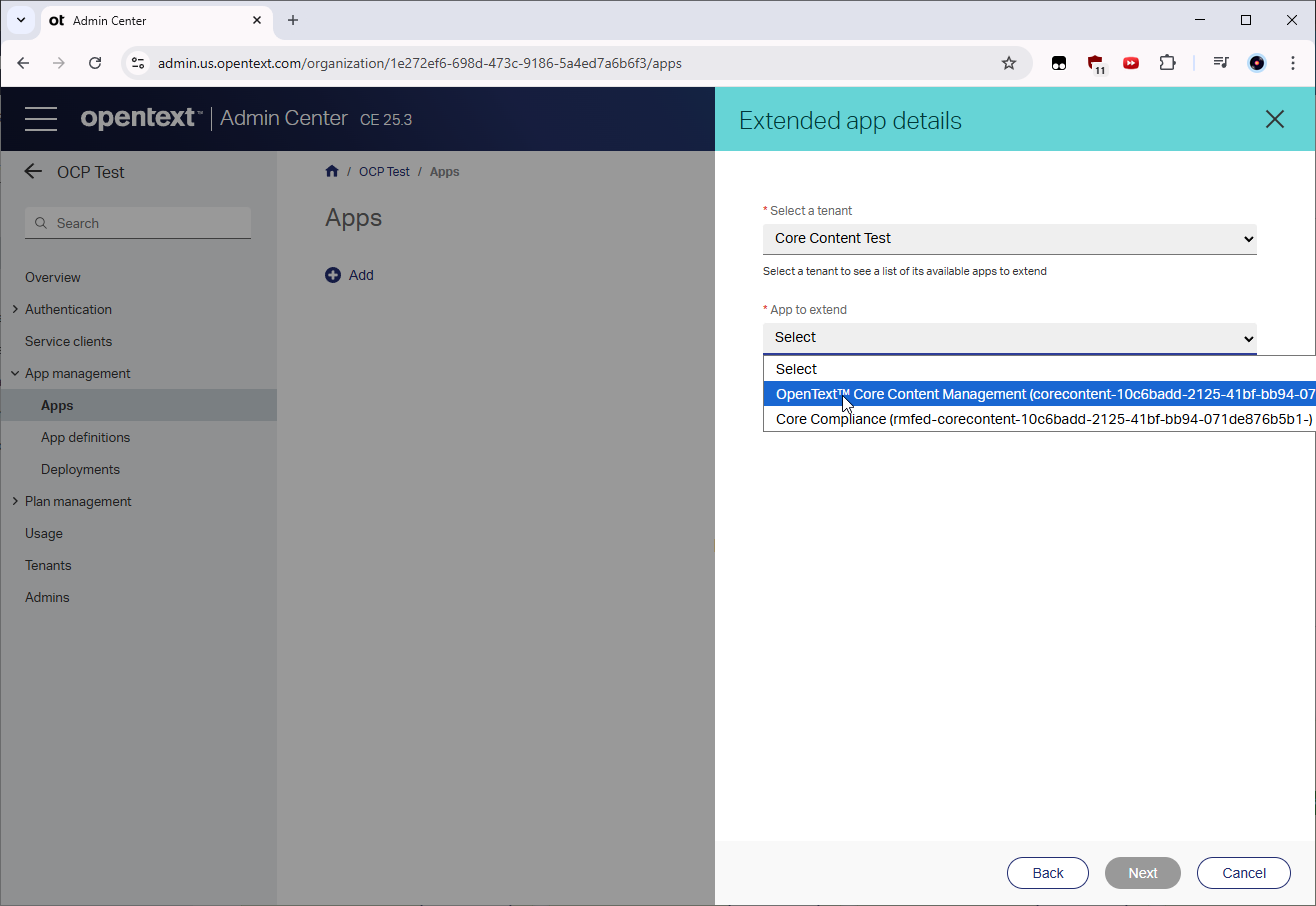Open the Overview sidebar item
The width and height of the screenshot is (1316, 906).
coord(53,277)
